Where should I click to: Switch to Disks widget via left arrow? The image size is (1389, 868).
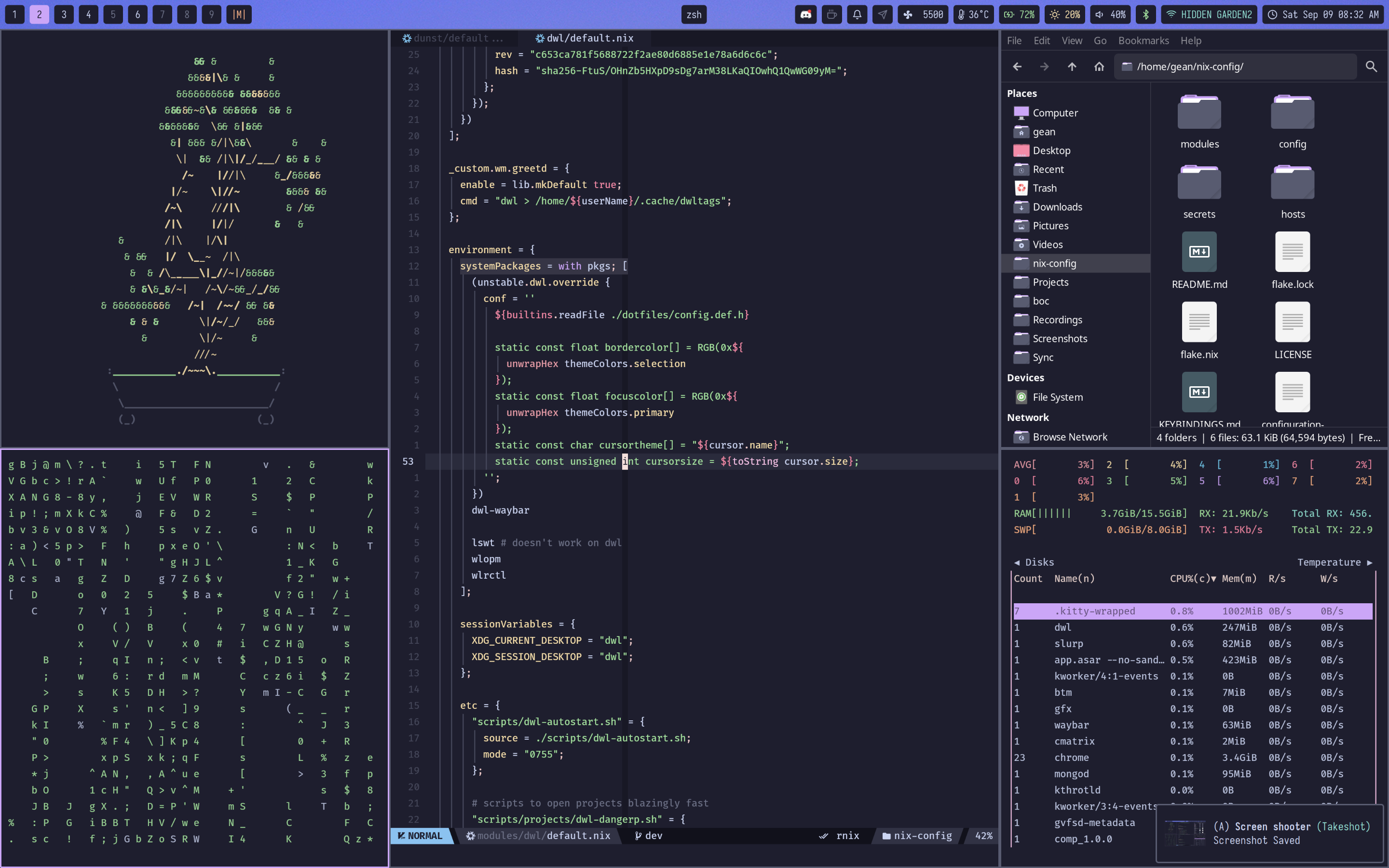[1017, 562]
